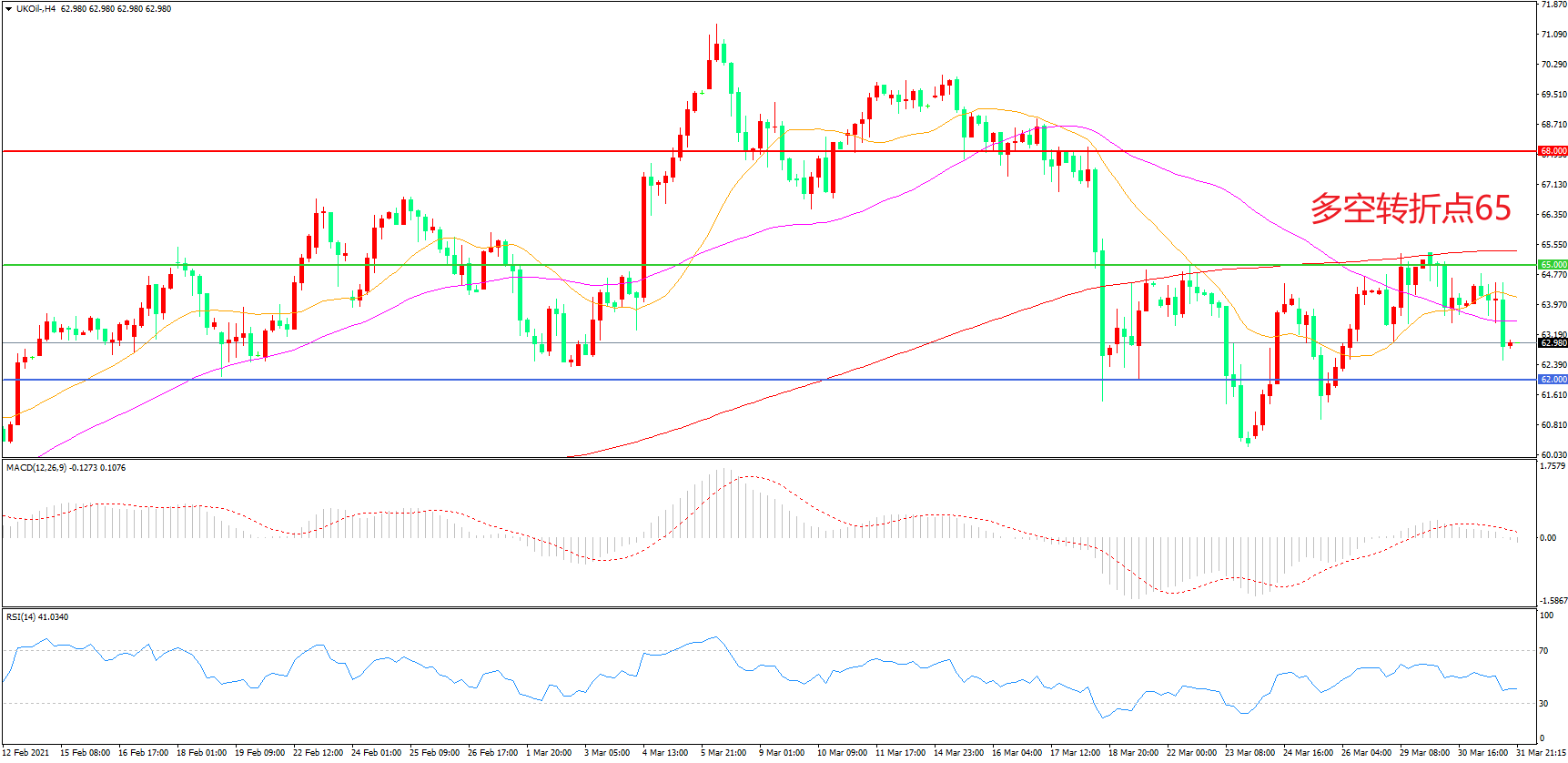Image resolution: width=1568 pixels, height=763 pixels.
Task: Click the 31 Mar 21:15 time label
Action: pyautogui.click(x=1541, y=753)
